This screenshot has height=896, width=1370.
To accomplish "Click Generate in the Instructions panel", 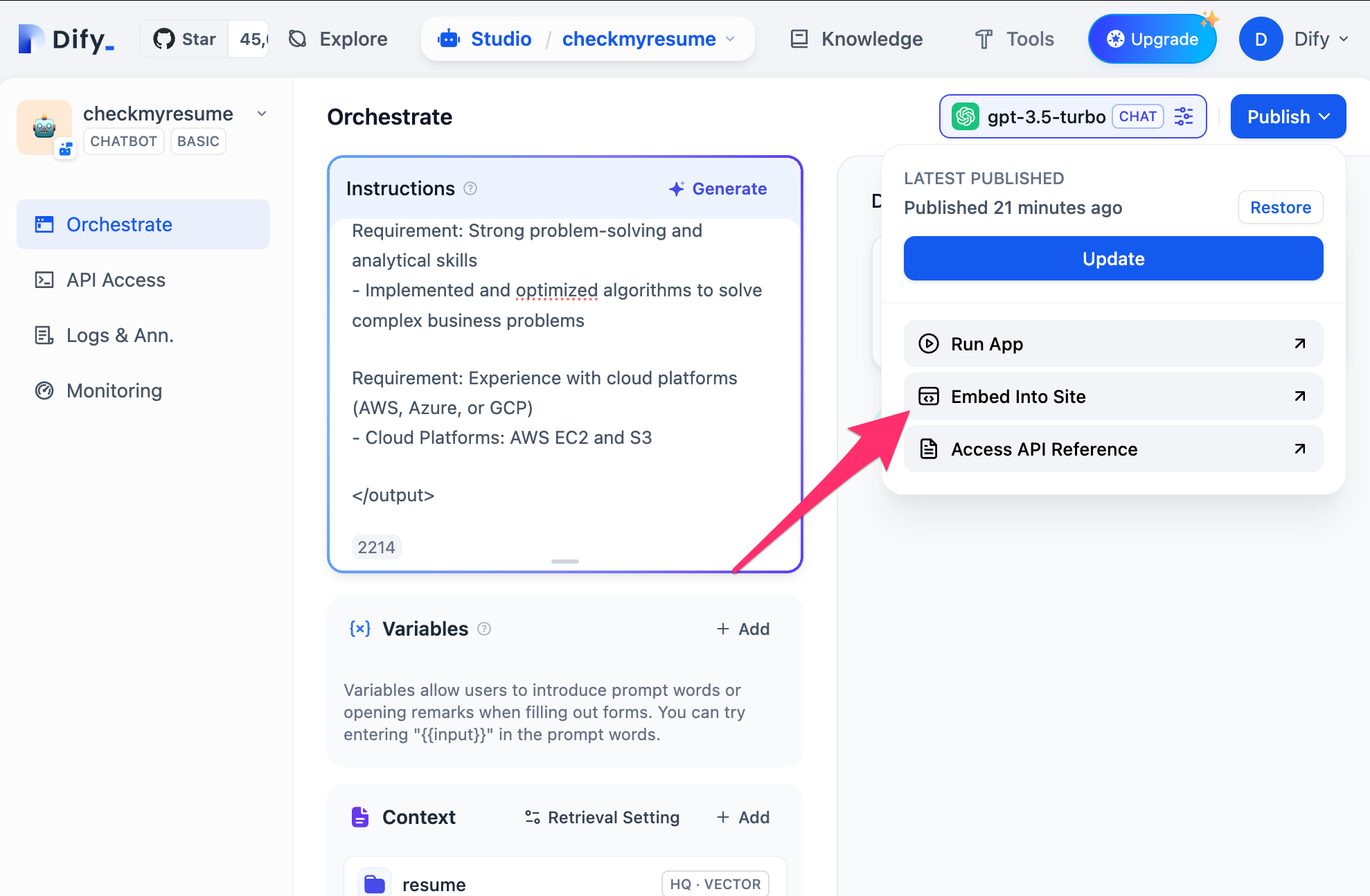I will [x=718, y=188].
